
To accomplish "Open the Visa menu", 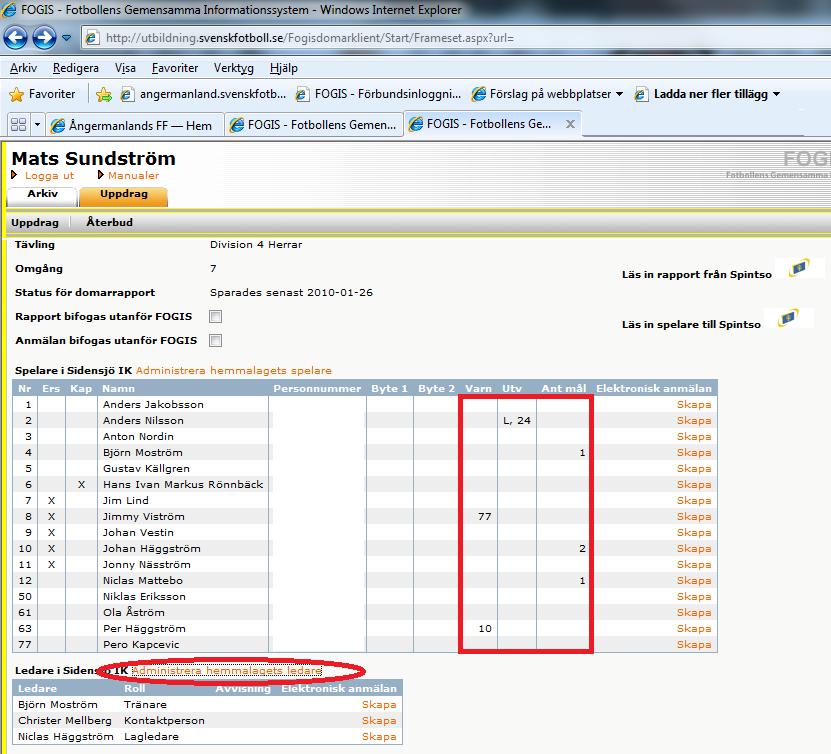I will coord(125,68).
